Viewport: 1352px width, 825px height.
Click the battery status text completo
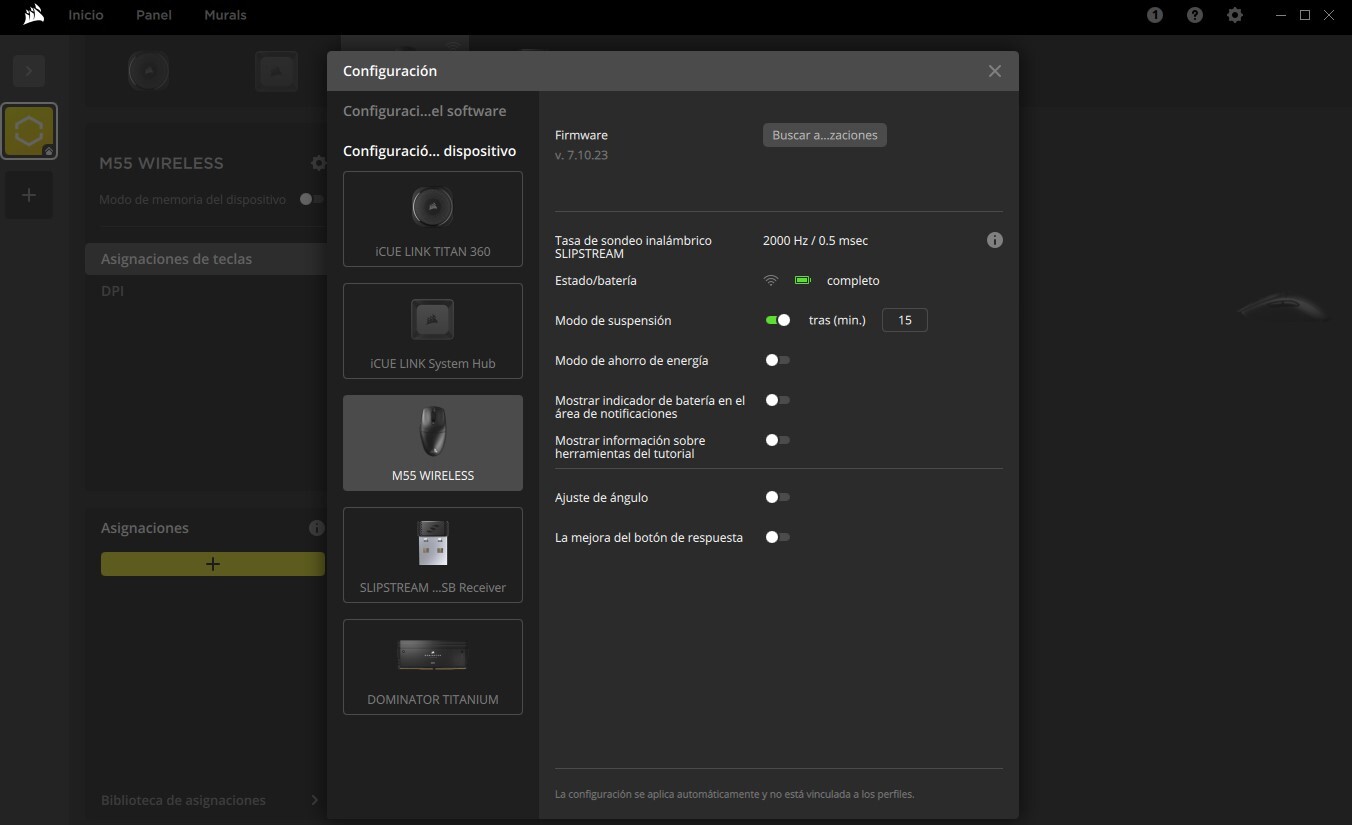pyautogui.click(x=853, y=281)
